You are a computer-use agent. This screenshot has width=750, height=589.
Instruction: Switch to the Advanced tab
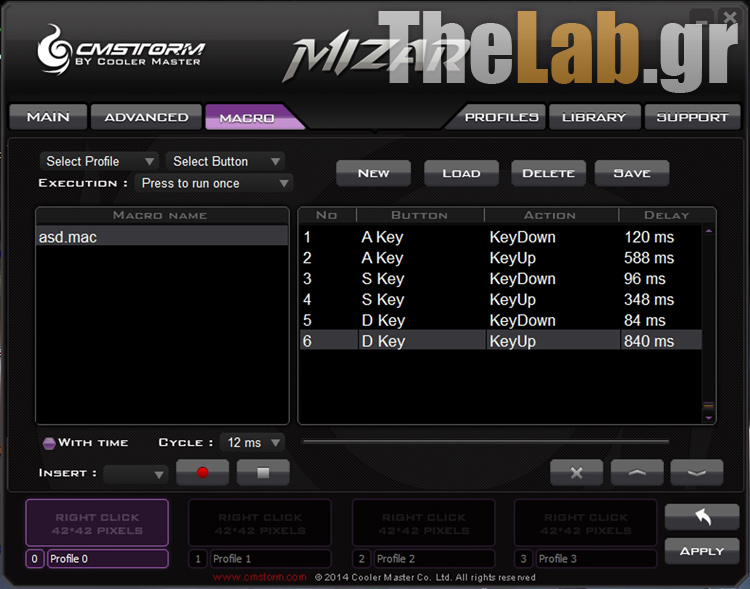[146, 117]
